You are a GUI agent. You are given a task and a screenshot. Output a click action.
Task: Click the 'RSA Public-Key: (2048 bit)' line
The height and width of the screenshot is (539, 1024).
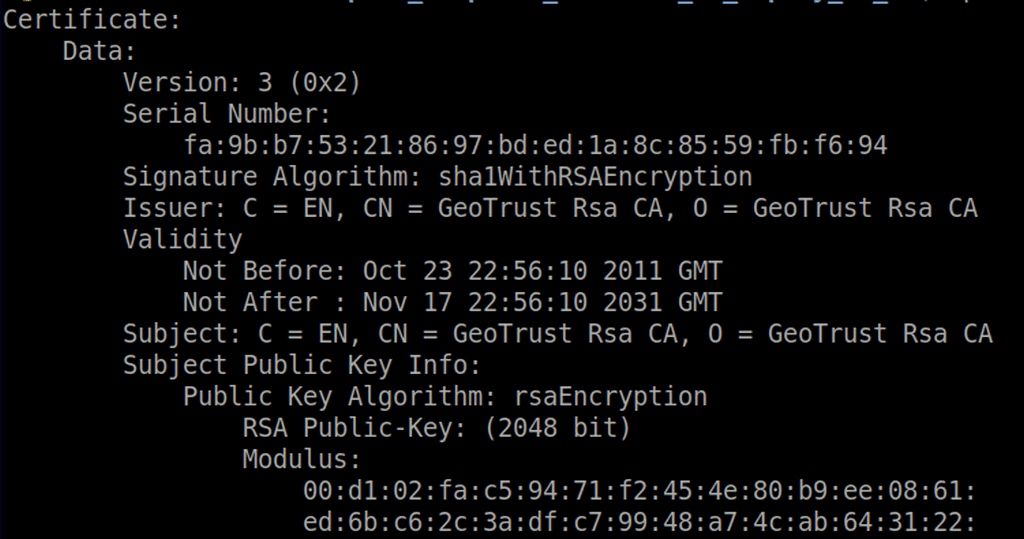point(436,428)
